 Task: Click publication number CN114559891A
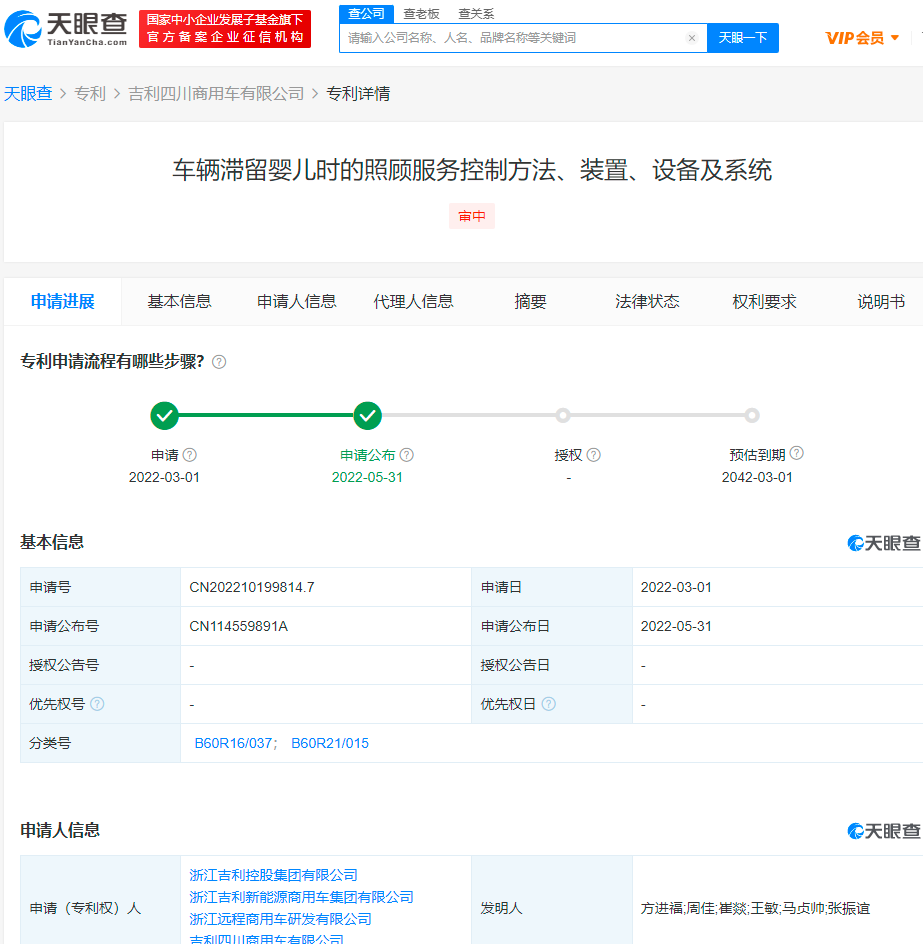238,627
